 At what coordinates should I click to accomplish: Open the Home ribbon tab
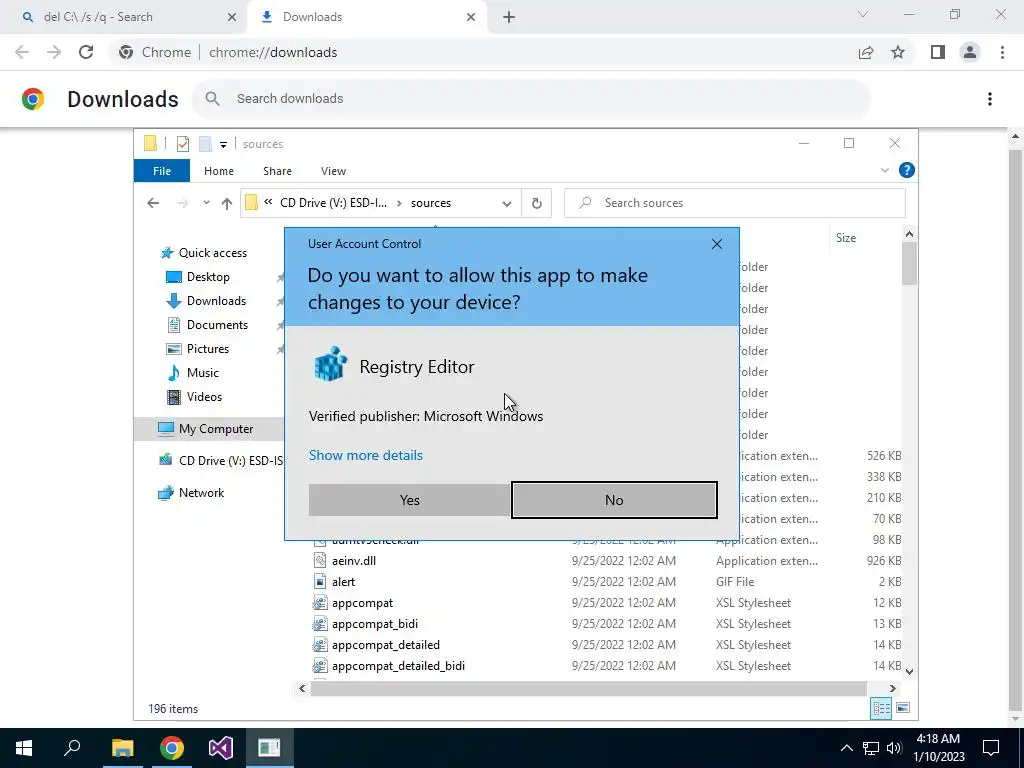point(219,171)
